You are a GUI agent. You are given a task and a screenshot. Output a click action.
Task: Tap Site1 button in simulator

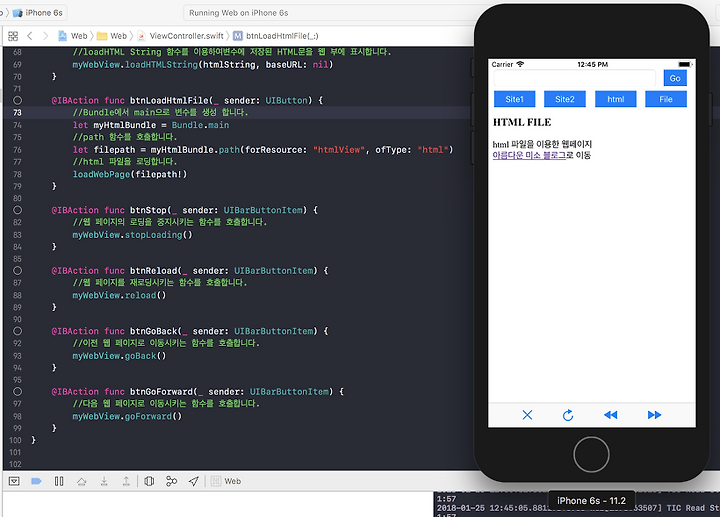(x=514, y=99)
